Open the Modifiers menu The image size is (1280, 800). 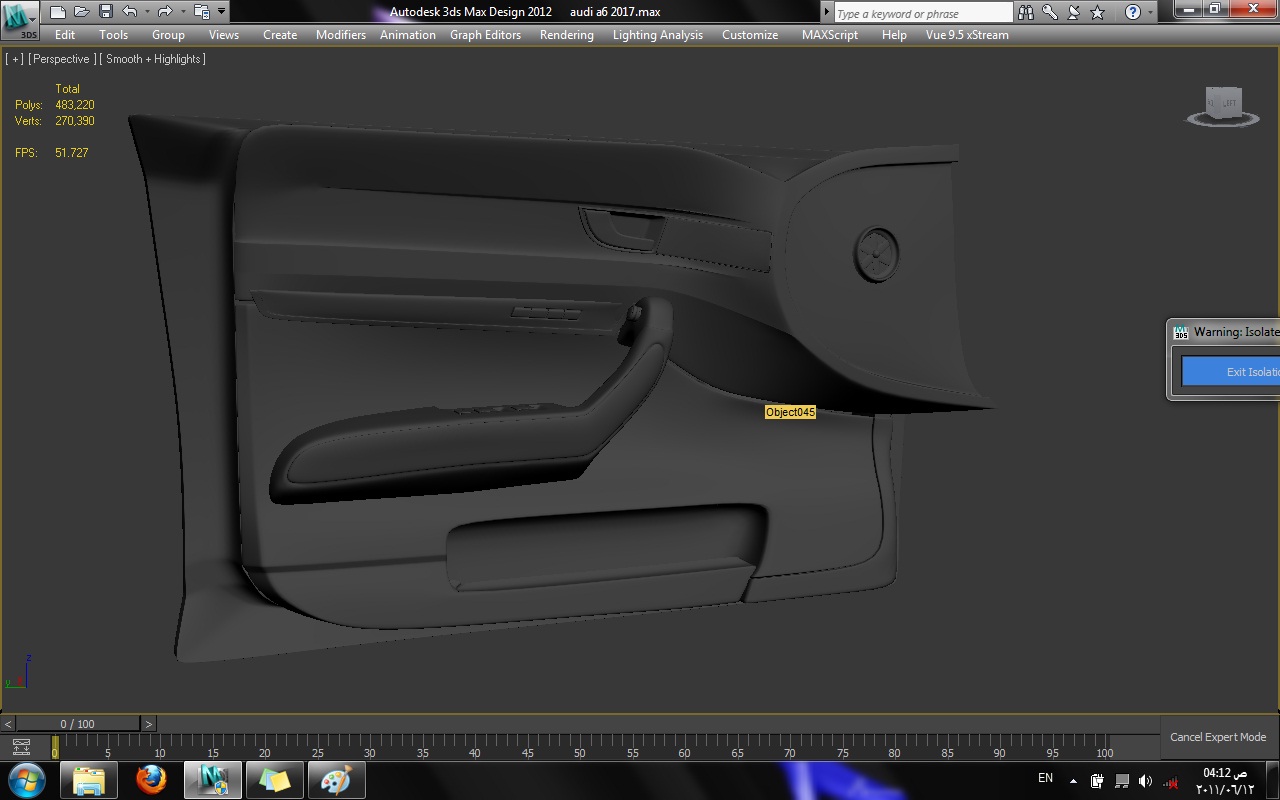pos(341,34)
